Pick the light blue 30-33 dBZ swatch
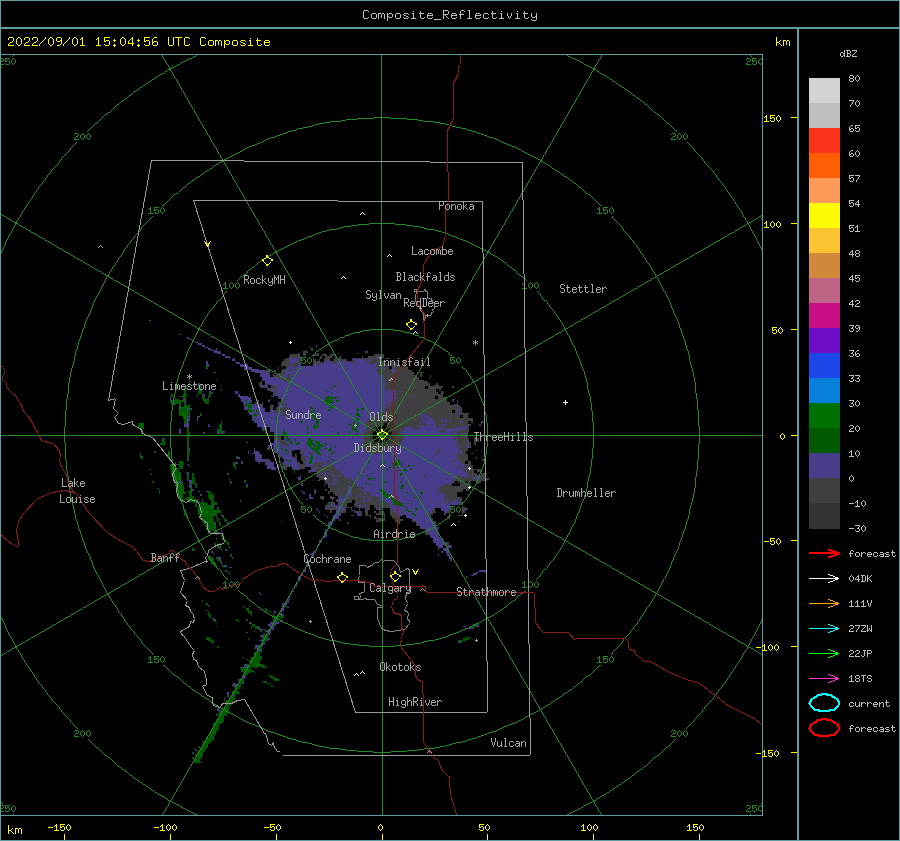Screen dimensions: 900x841 pos(824,391)
